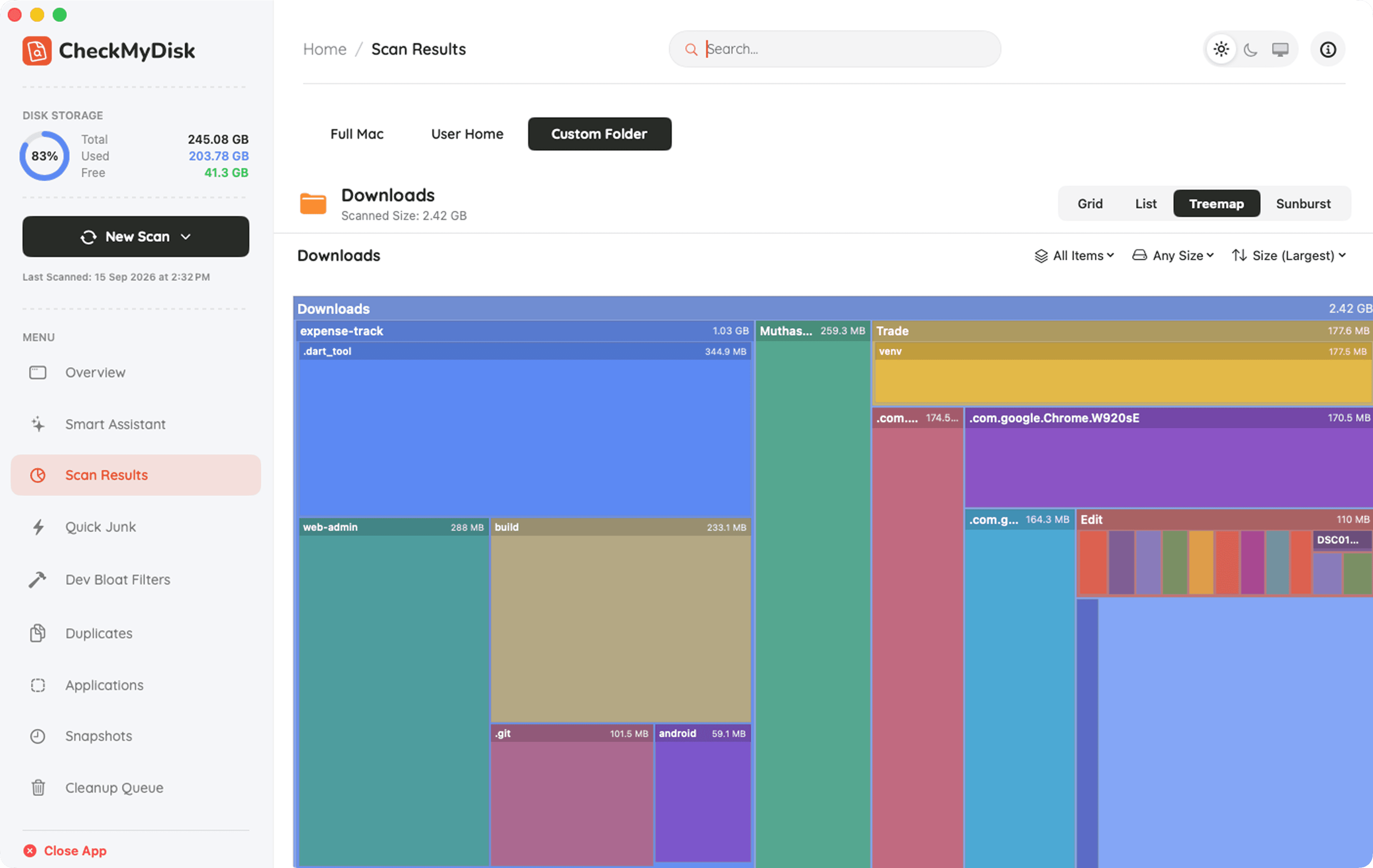
Task: Open the Any Size filter dropdown
Action: click(1173, 256)
